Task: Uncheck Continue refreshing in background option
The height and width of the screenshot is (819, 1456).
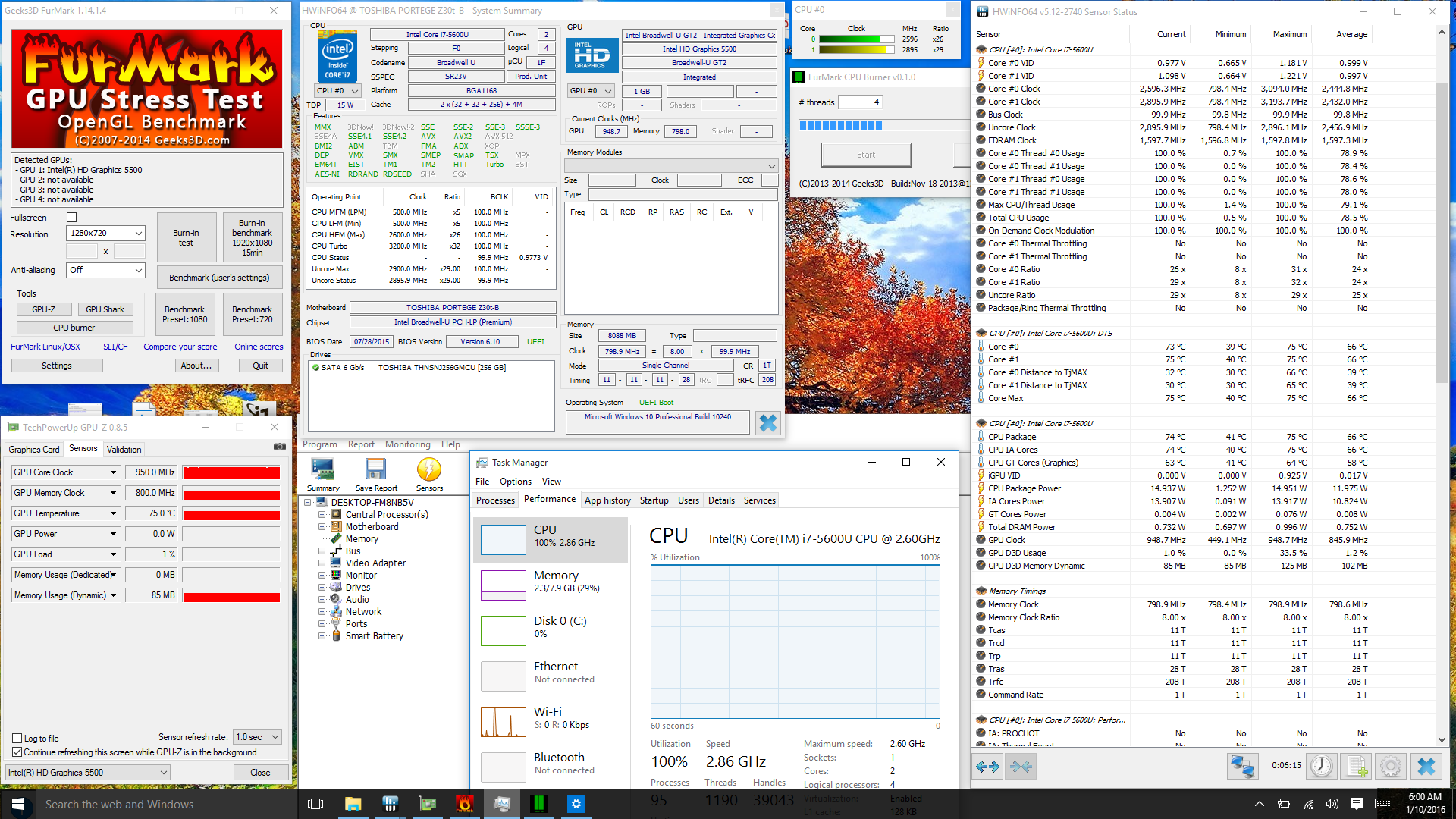Action: 17,752
